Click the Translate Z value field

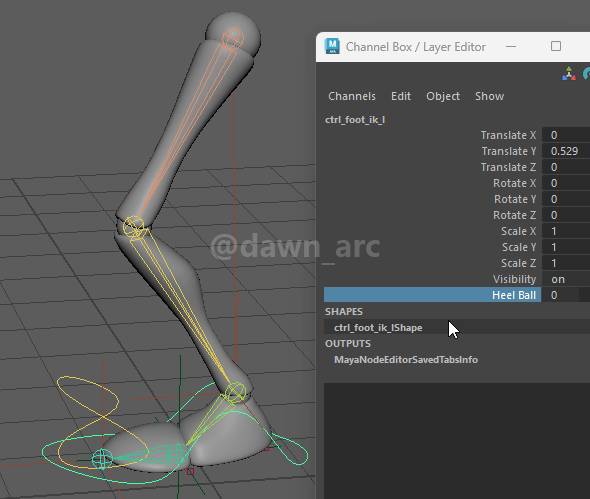pos(566,167)
